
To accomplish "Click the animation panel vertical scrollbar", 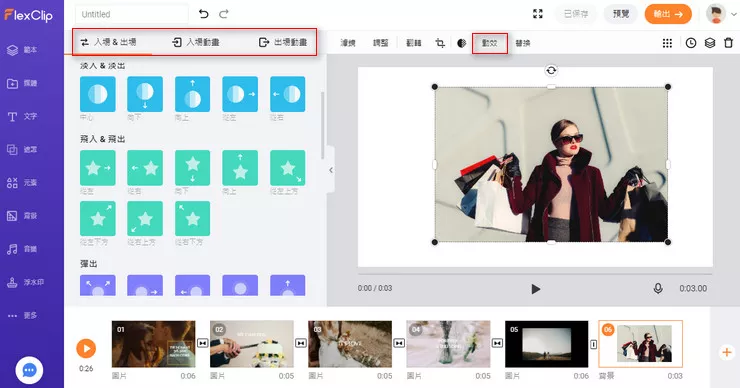I will [x=323, y=125].
